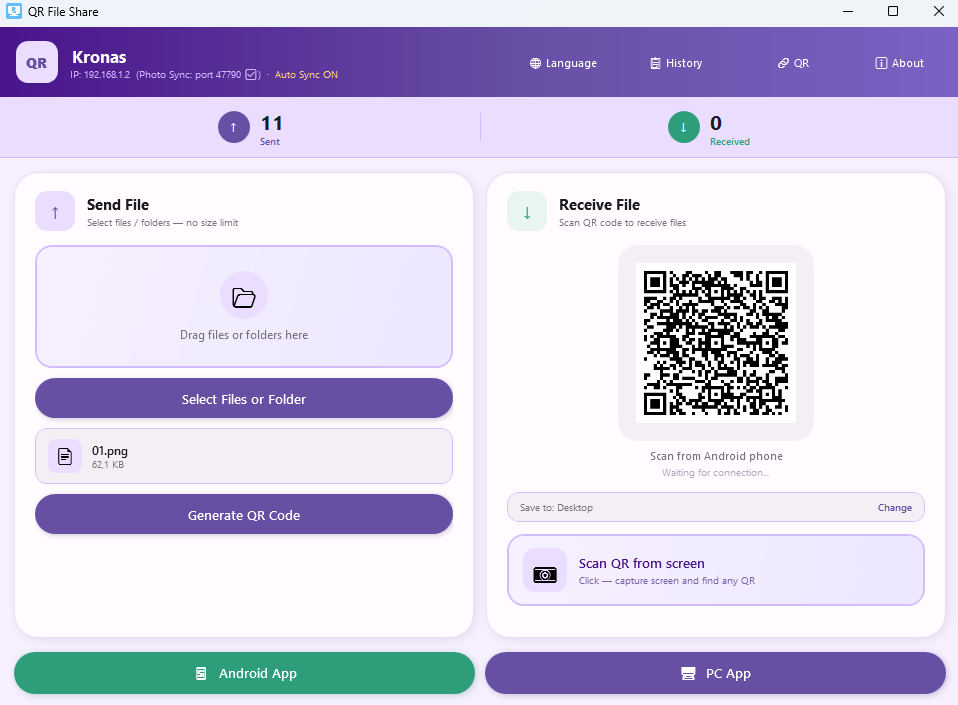Screen dimensions: 958x705
Task: Open the About menu
Action: click(x=899, y=63)
